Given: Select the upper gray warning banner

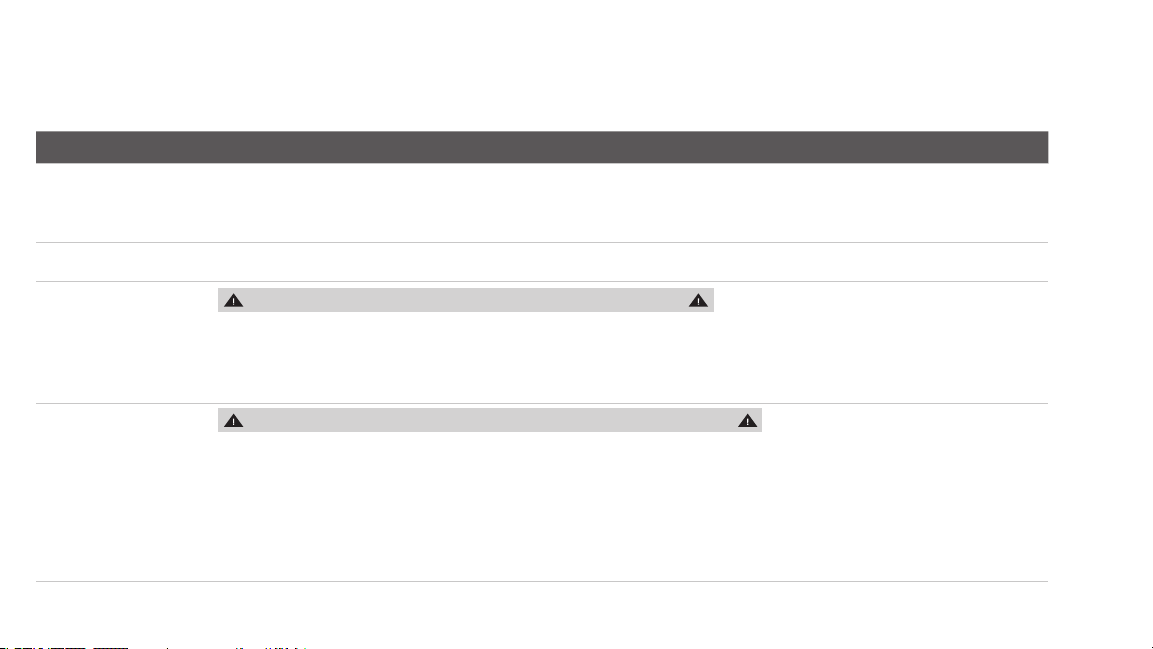Looking at the screenshot, I should click(x=465, y=300).
